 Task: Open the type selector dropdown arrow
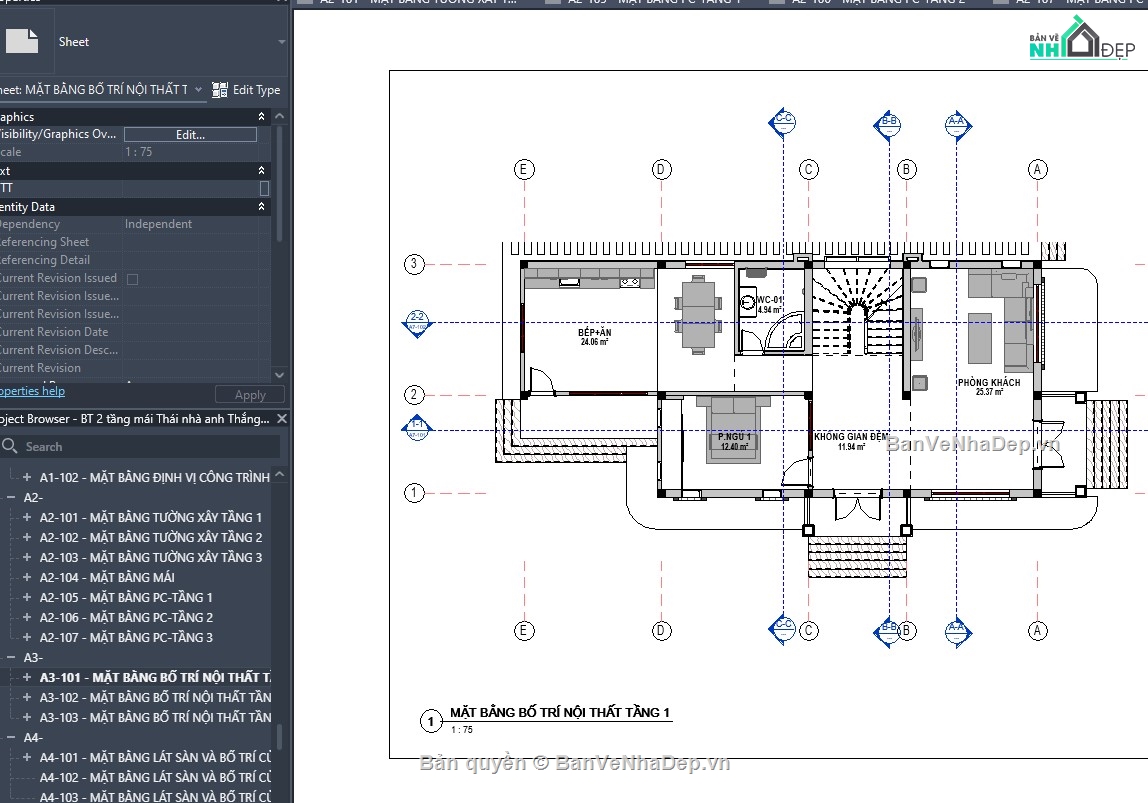point(282,42)
